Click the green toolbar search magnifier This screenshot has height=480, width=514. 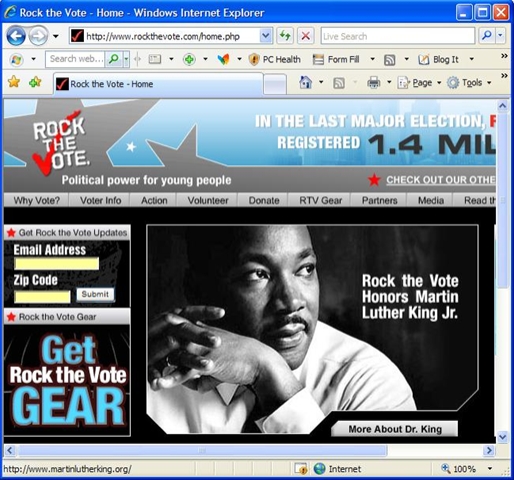click(114, 59)
